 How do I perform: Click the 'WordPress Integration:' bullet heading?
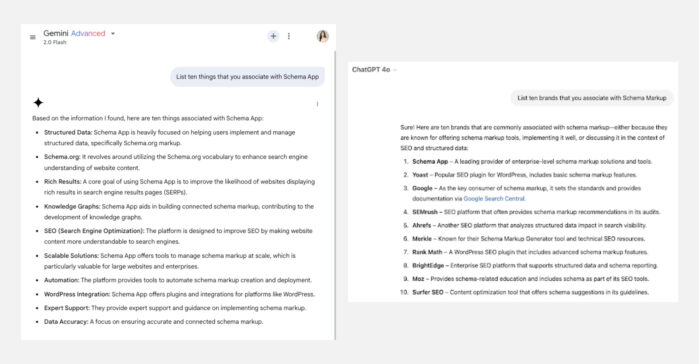(x=77, y=294)
